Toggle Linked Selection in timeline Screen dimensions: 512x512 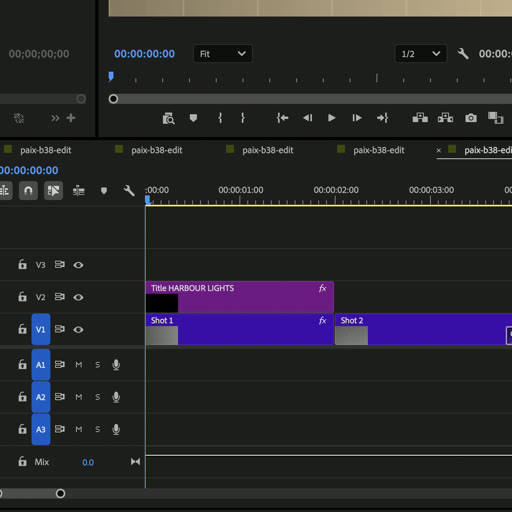coord(53,191)
